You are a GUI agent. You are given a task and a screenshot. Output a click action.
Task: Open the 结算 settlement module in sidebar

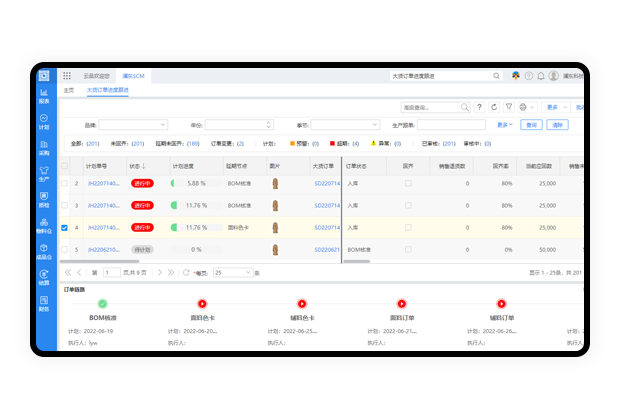coord(44,277)
